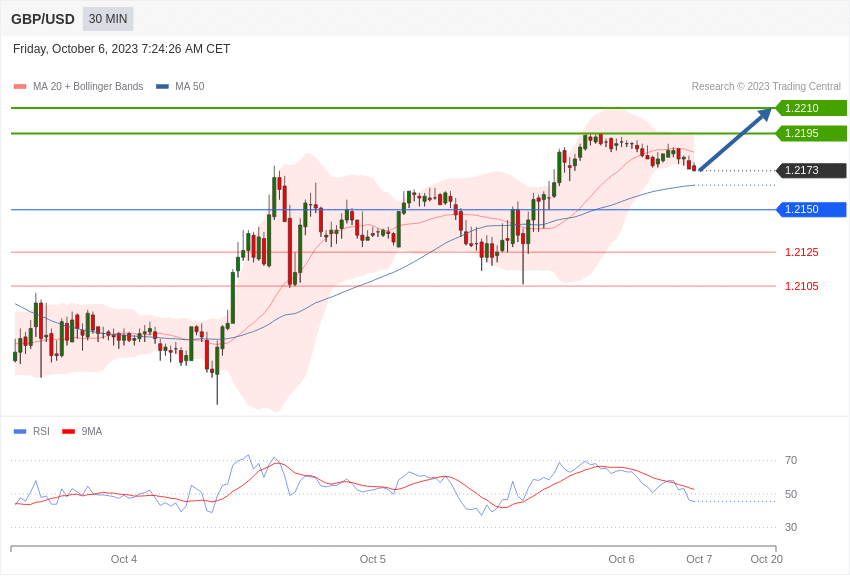Click the Oct 20 date axis label

pos(767,559)
